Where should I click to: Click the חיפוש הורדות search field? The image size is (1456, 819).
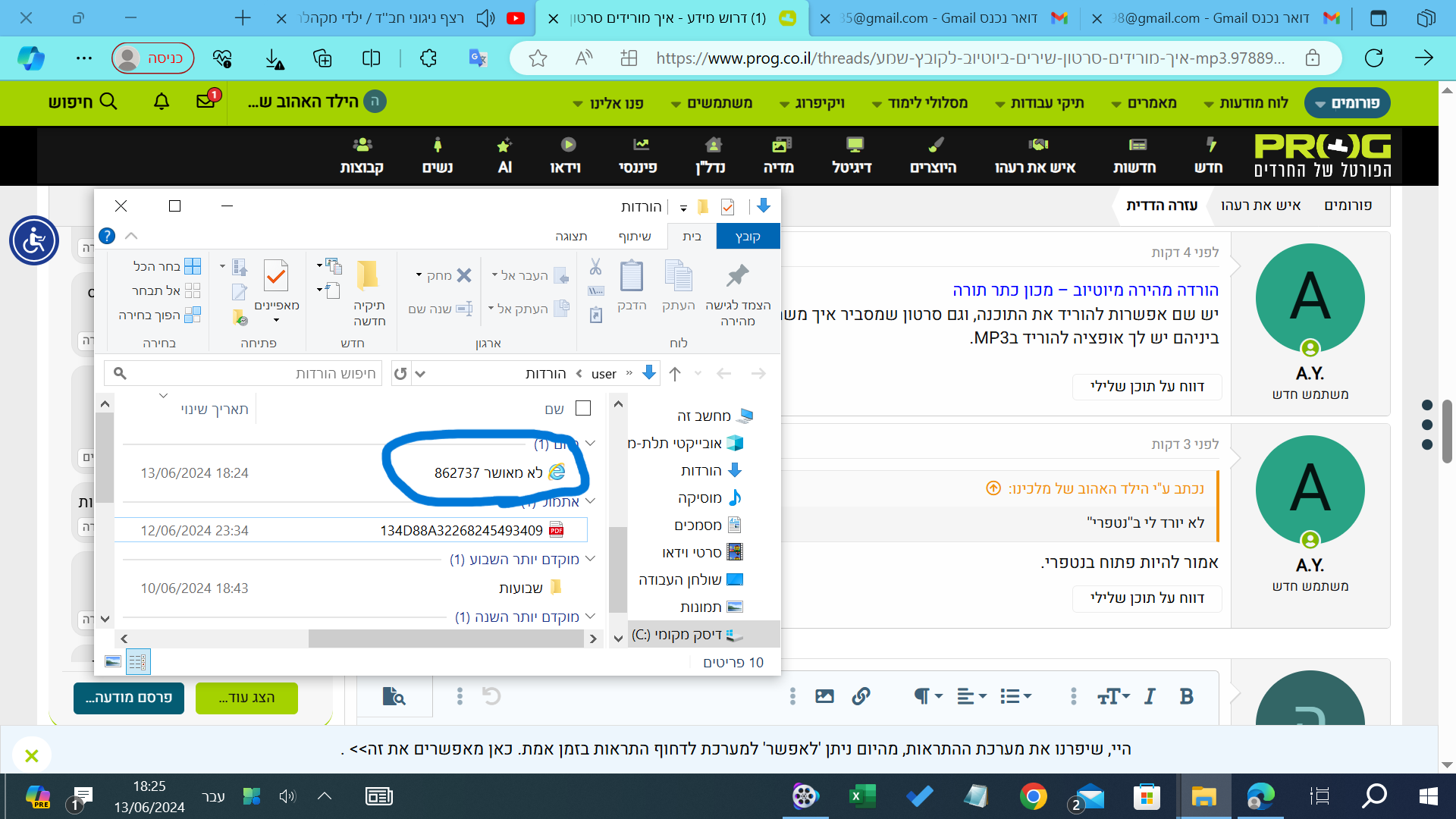pyautogui.click(x=243, y=373)
